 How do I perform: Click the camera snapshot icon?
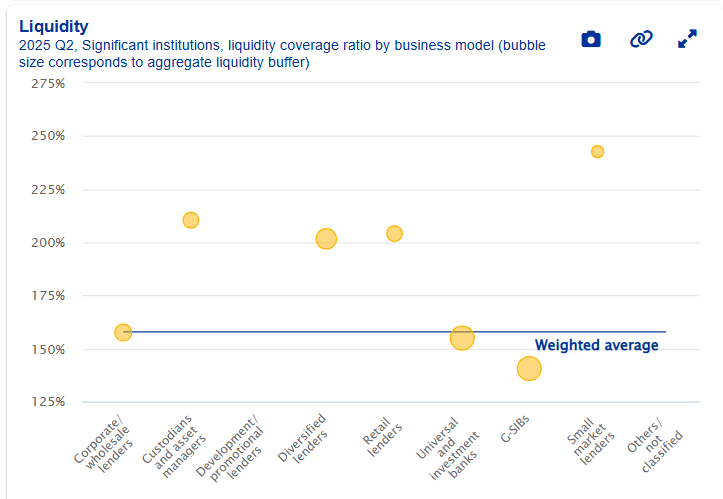tap(591, 39)
